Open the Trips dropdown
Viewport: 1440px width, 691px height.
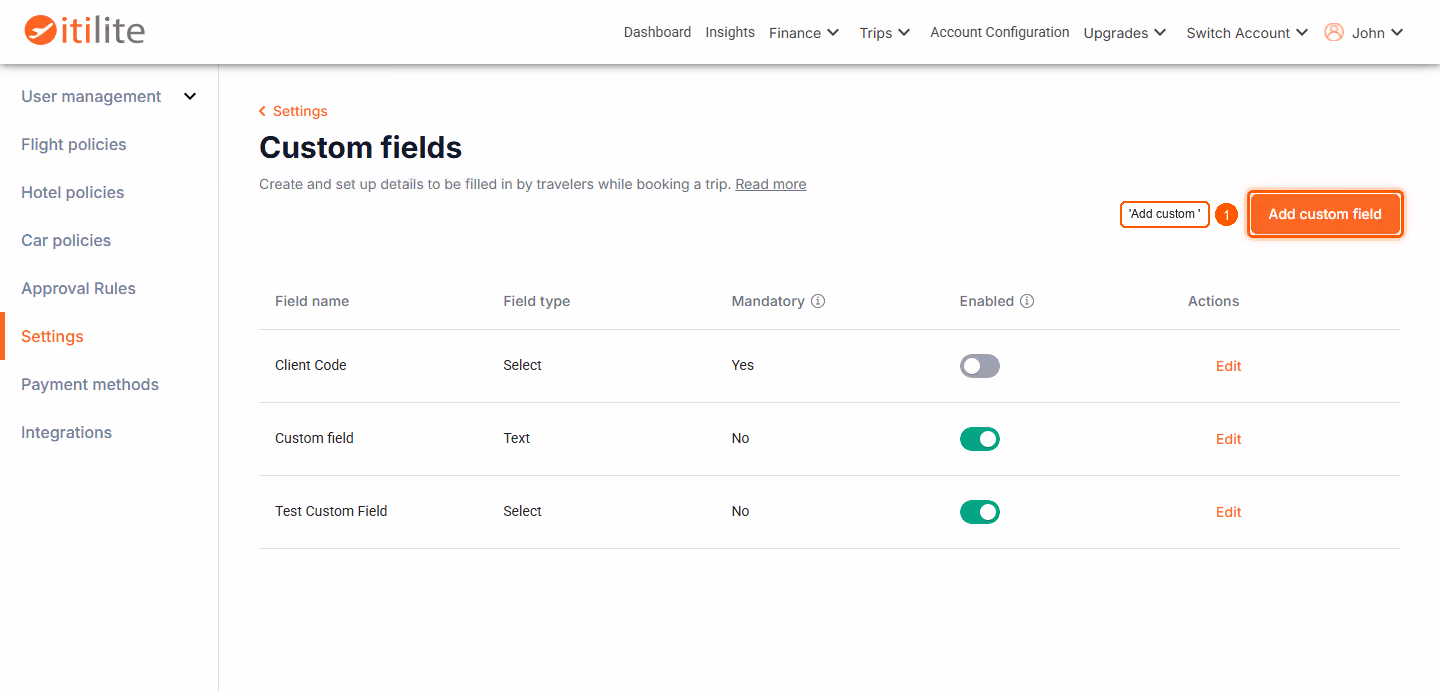[x=885, y=33]
